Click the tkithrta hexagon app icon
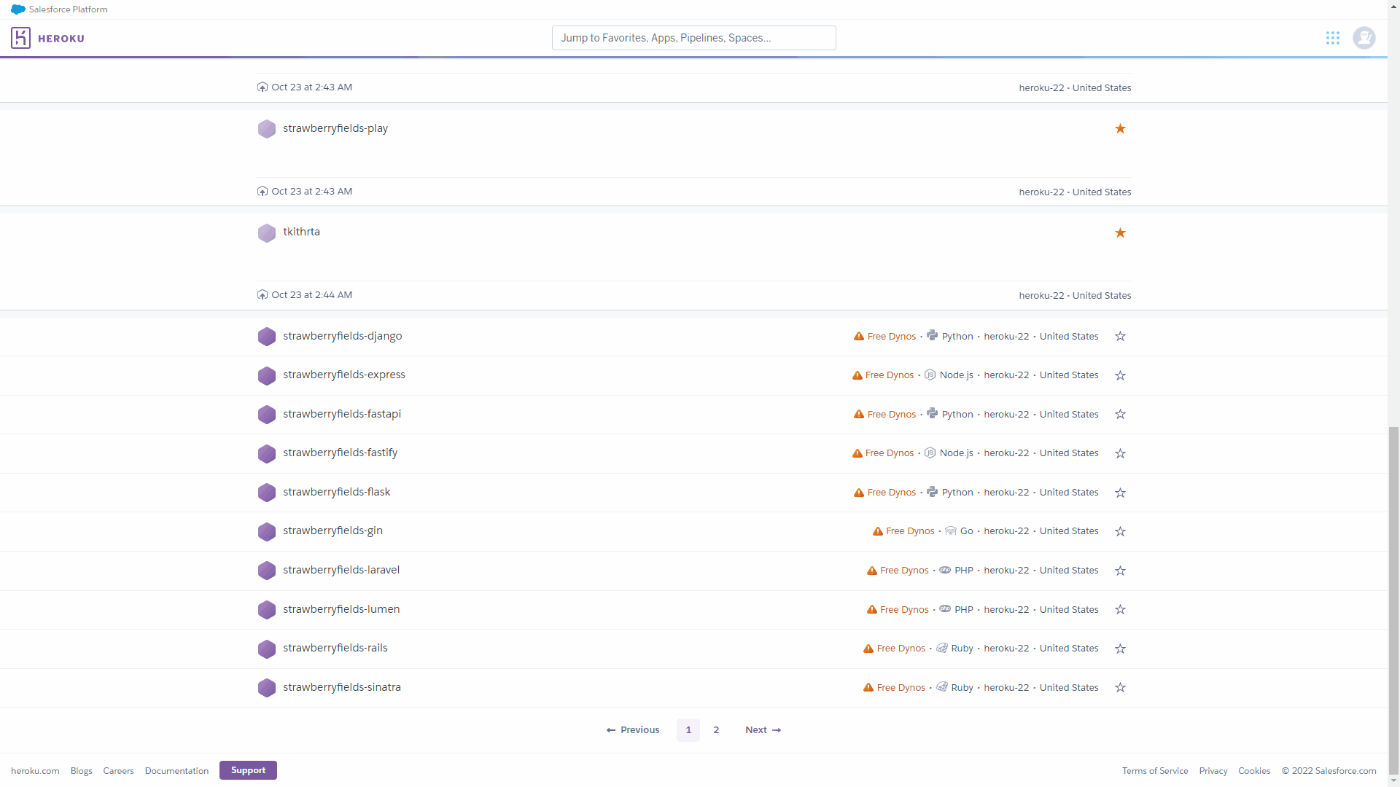This screenshot has width=1400, height=787. coord(267,233)
